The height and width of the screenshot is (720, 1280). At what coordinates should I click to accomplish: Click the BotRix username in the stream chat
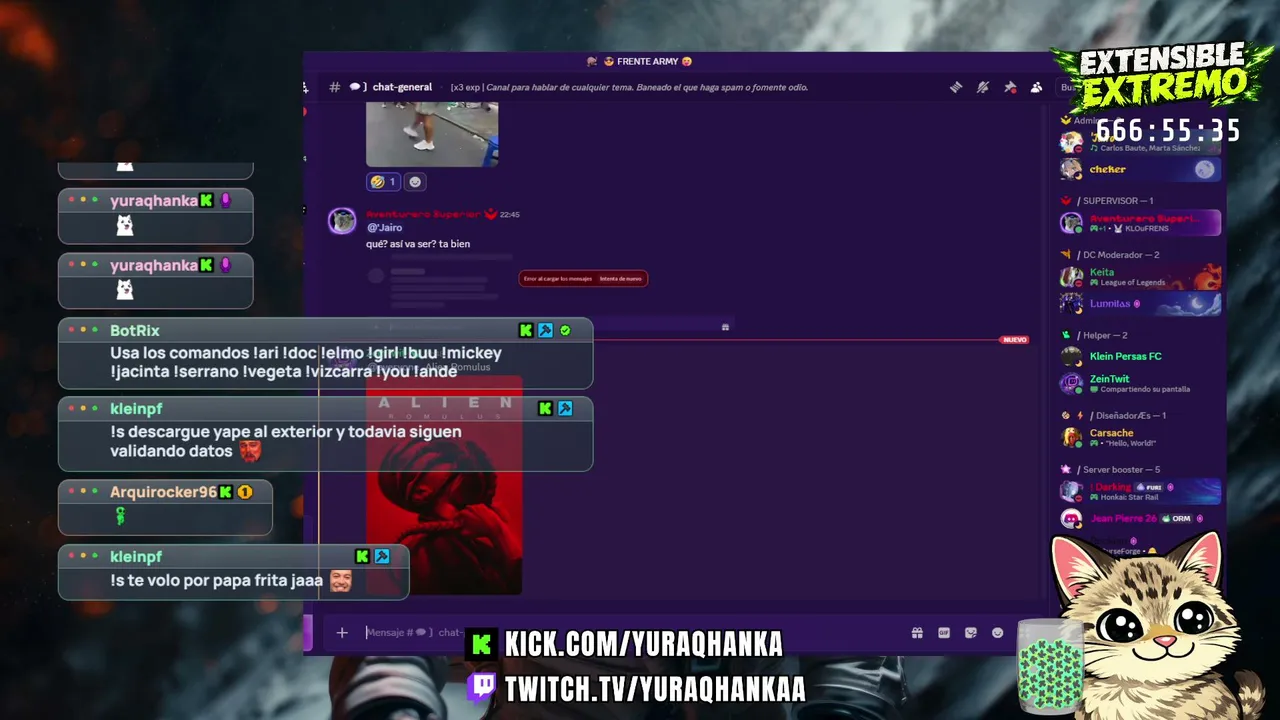click(x=135, y=330)
